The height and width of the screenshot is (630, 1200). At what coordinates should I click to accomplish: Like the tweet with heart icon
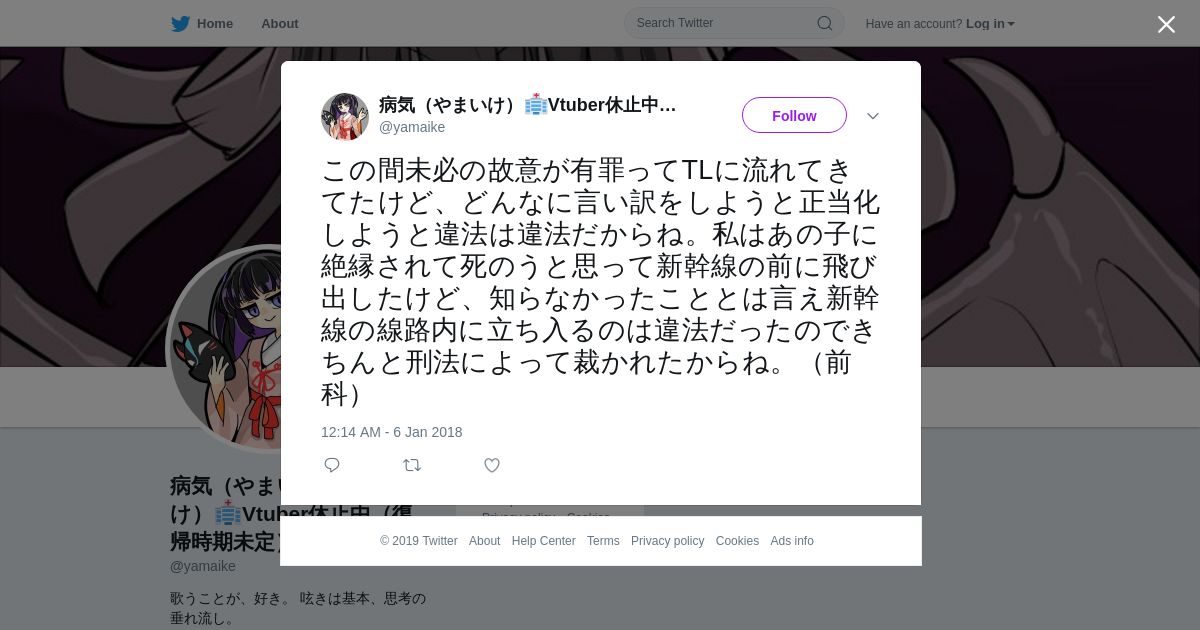tap(492, 465)
